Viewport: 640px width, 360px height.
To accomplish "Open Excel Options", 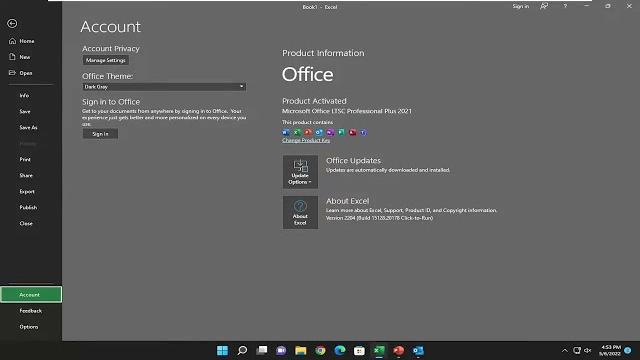I will pyautogui.click(x=29, y=327).
